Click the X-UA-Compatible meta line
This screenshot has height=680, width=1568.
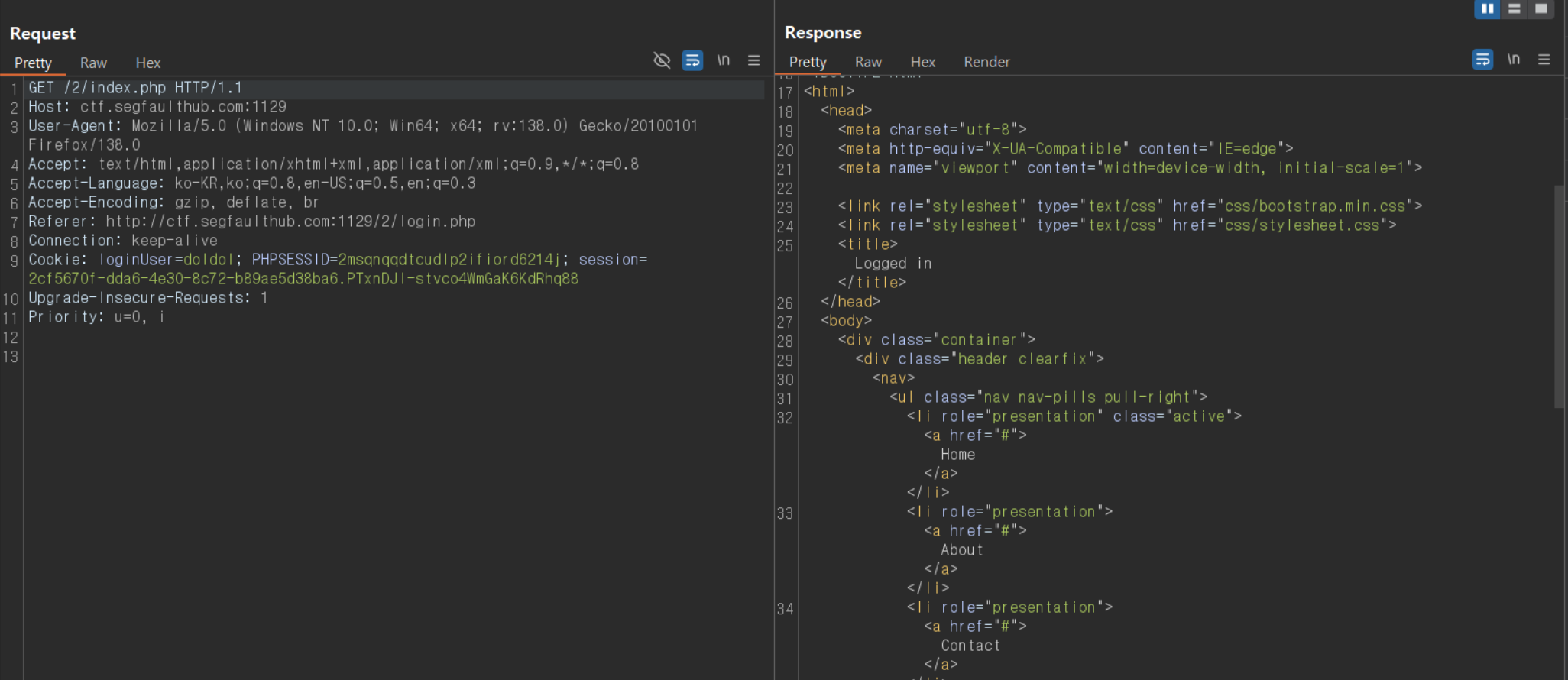click(x=1066, y=149)
